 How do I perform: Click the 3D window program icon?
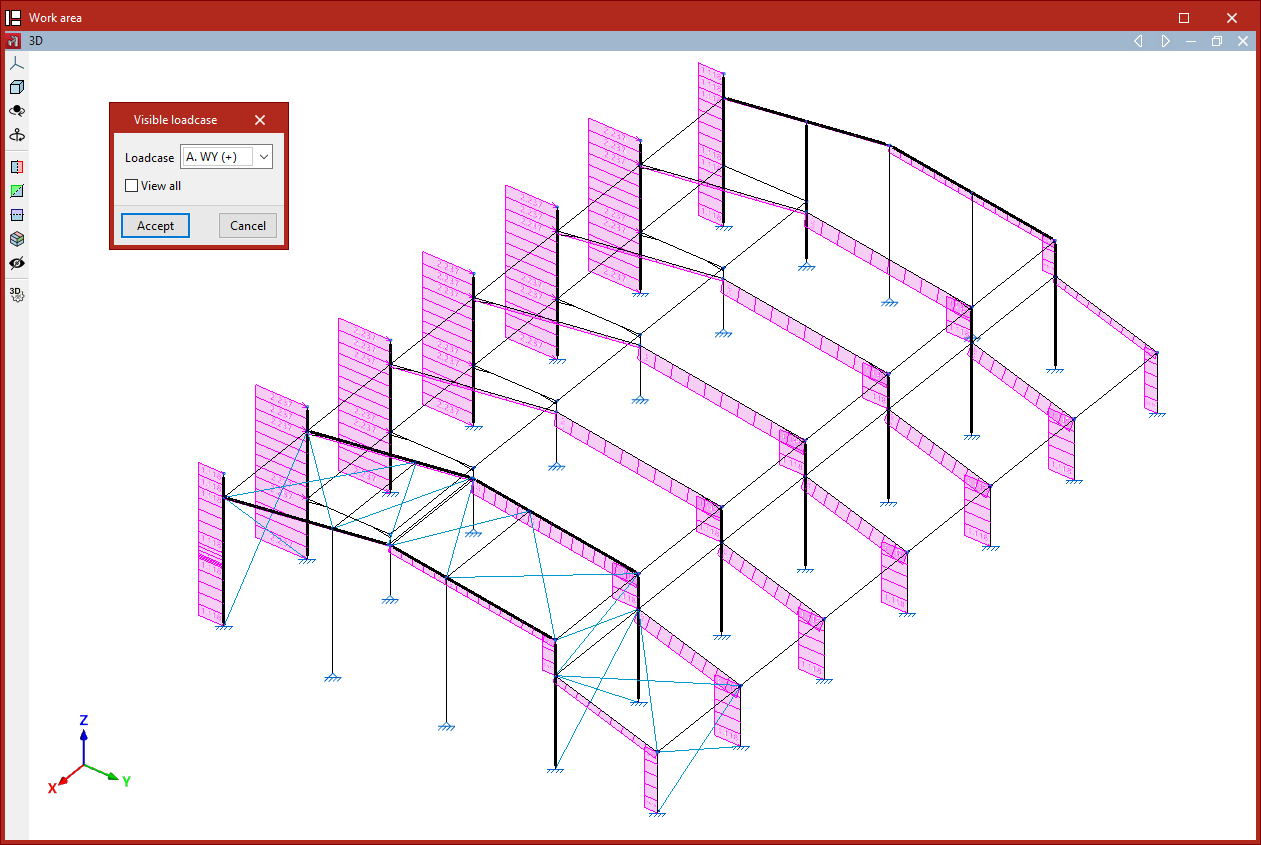[x=14, y=41]
